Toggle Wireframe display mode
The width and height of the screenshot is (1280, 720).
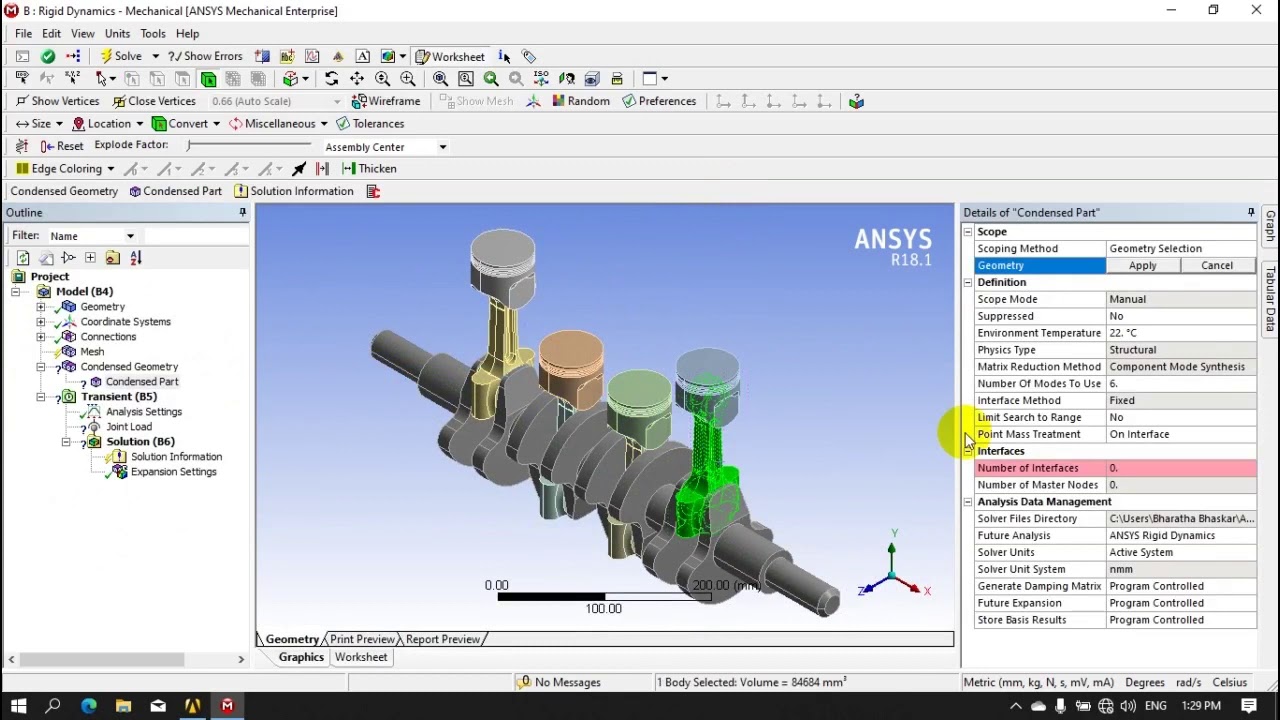[x=386, y=101]
